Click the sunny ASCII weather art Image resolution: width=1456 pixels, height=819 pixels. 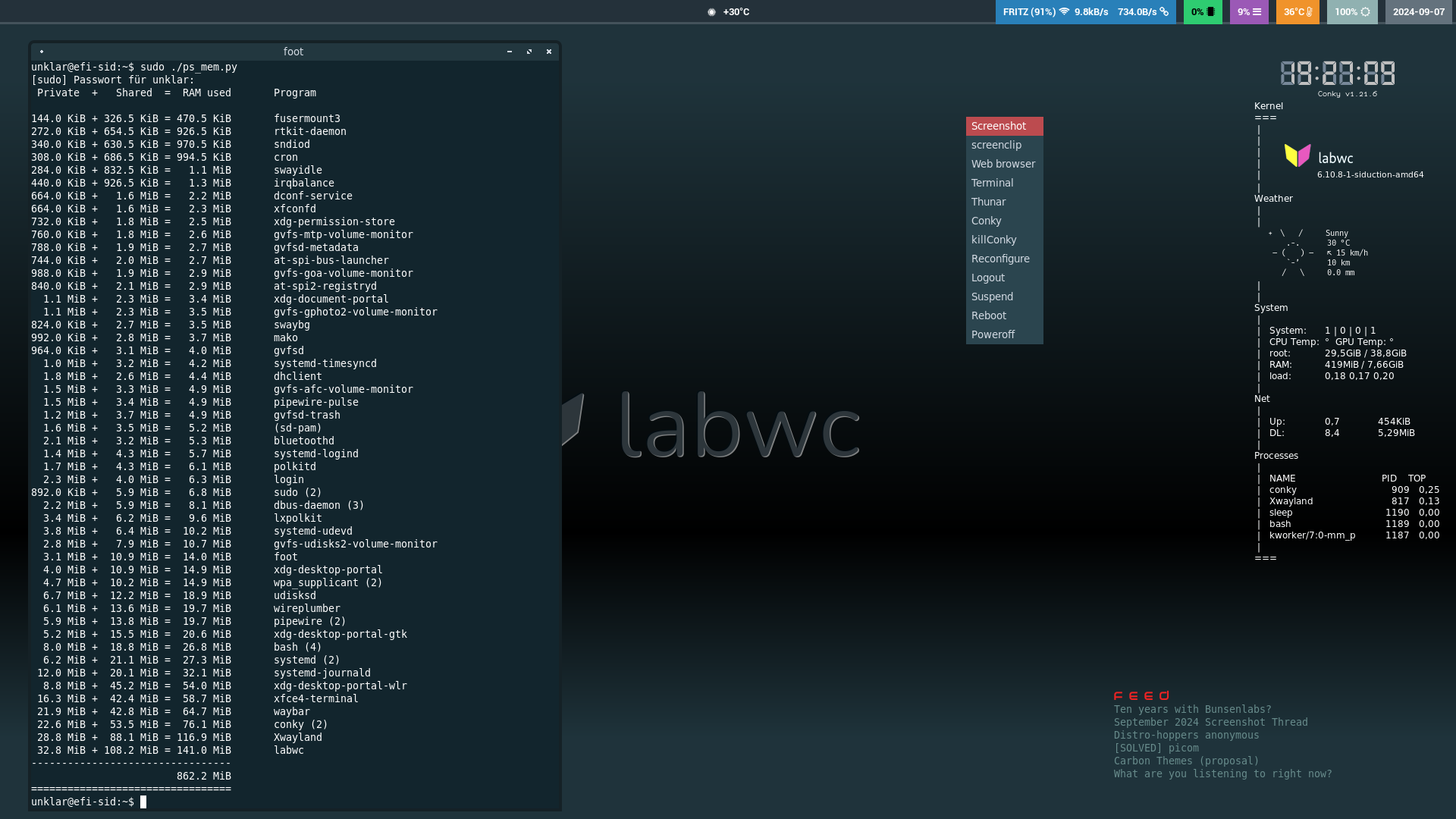pos(1293,253)
